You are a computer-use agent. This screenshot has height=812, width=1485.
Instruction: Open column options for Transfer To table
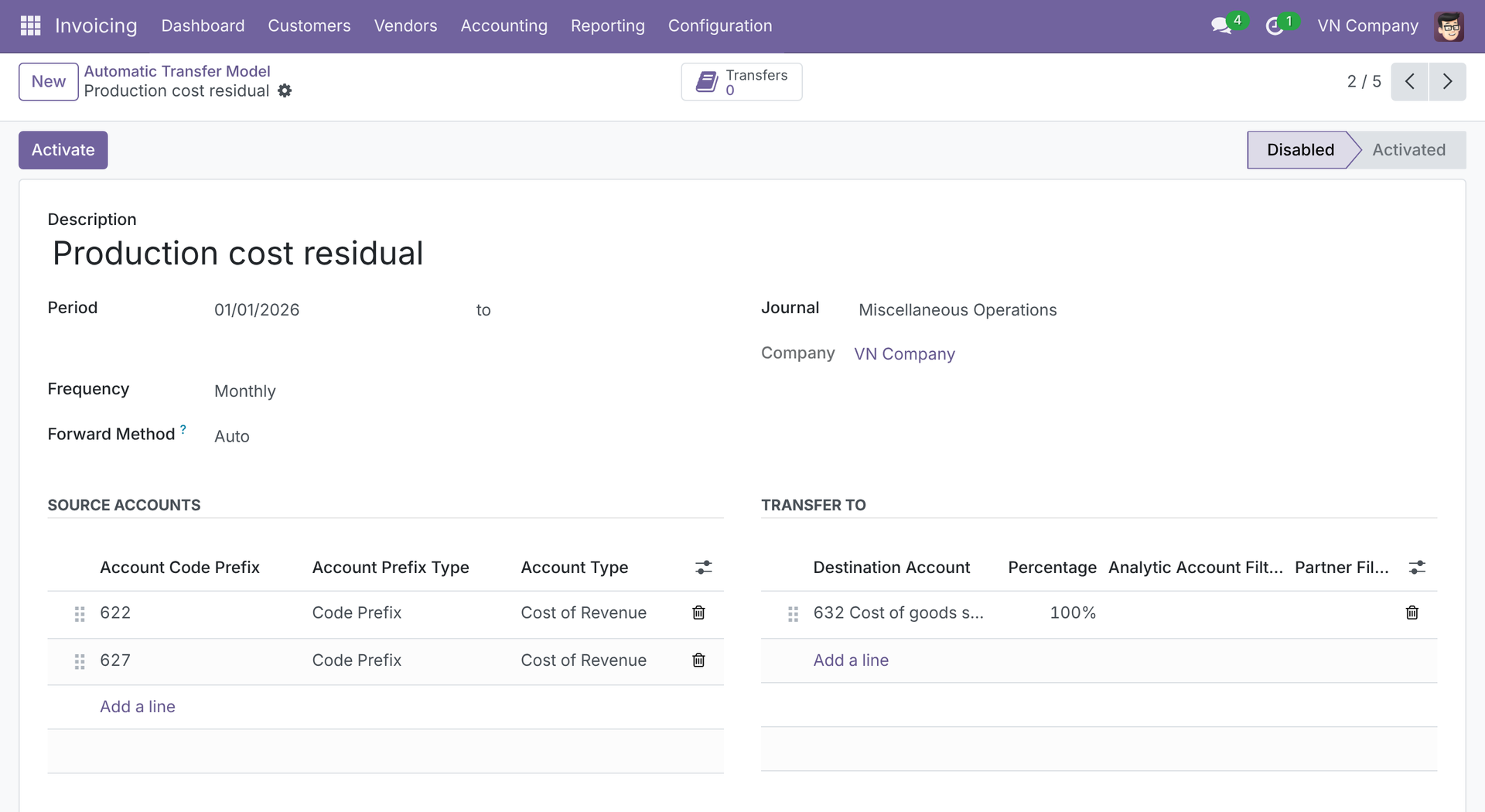pyautogui.click(x=1416, y=568)
